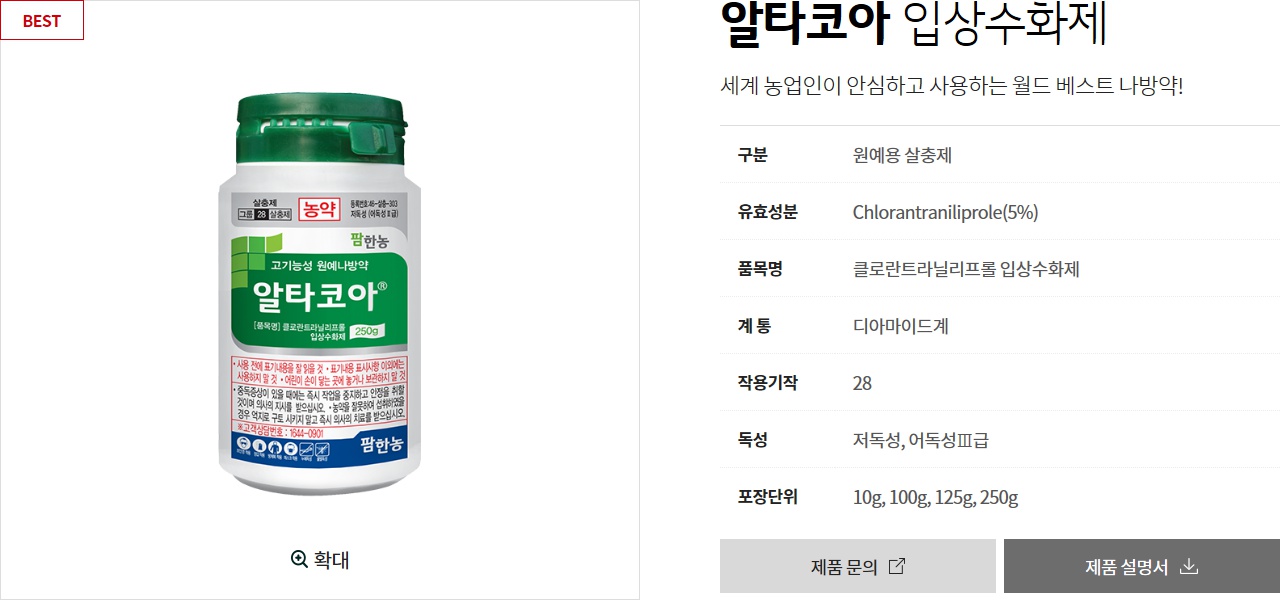Screen dimensions: 1280x600
Task: Click the 유효성분 row label
Action: click(x=768, y=212)
